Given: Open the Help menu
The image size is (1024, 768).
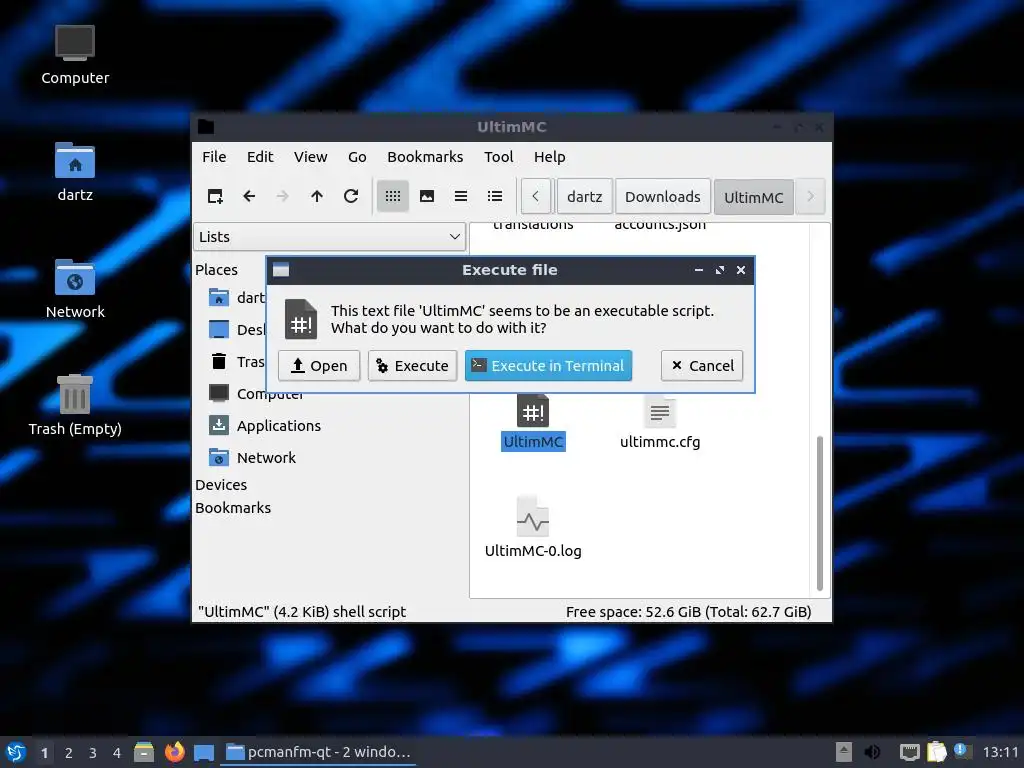Looking at the screenshot, I should click(549, 157).
